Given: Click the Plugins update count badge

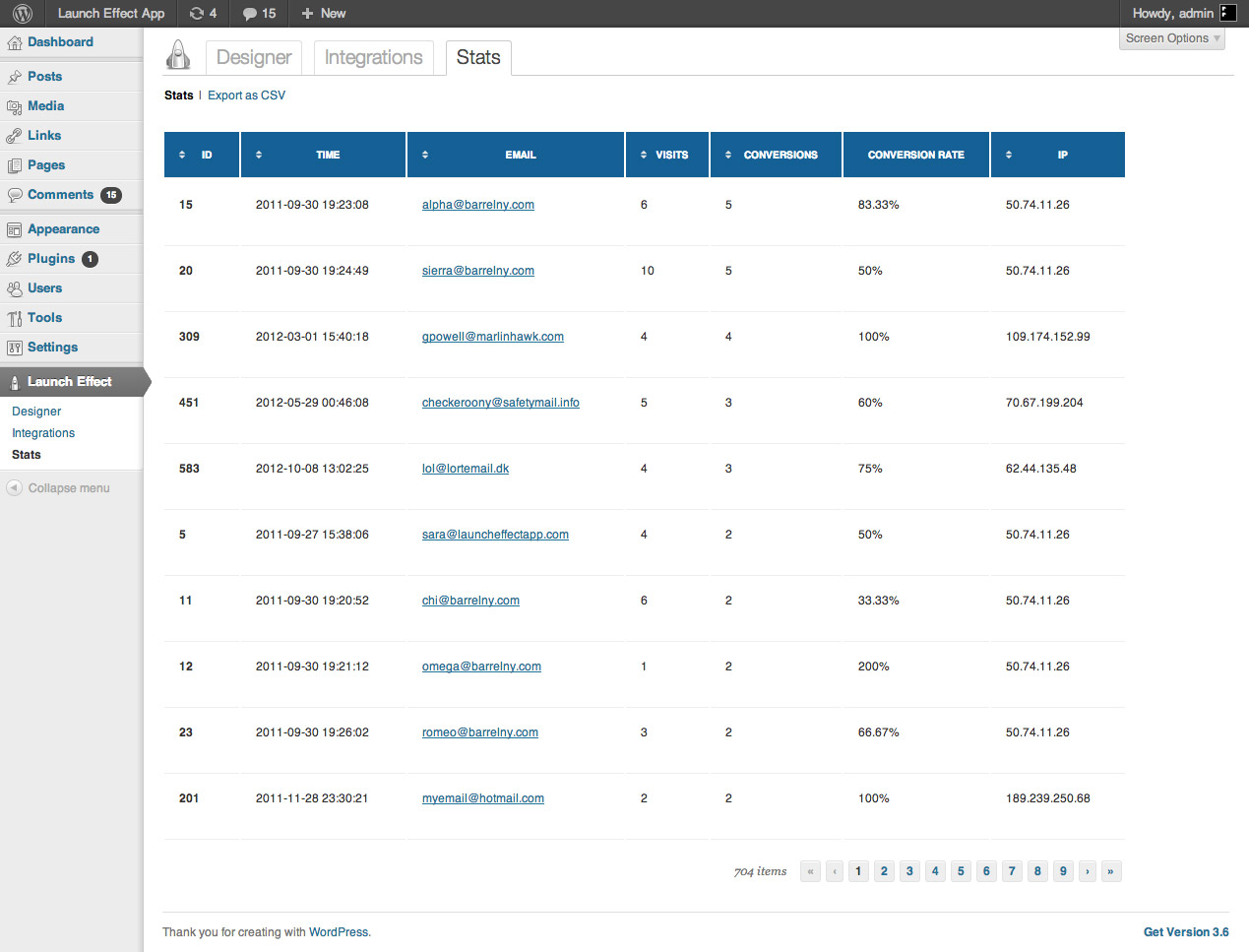Looking at the screenshot, I should tap(90, 259).
